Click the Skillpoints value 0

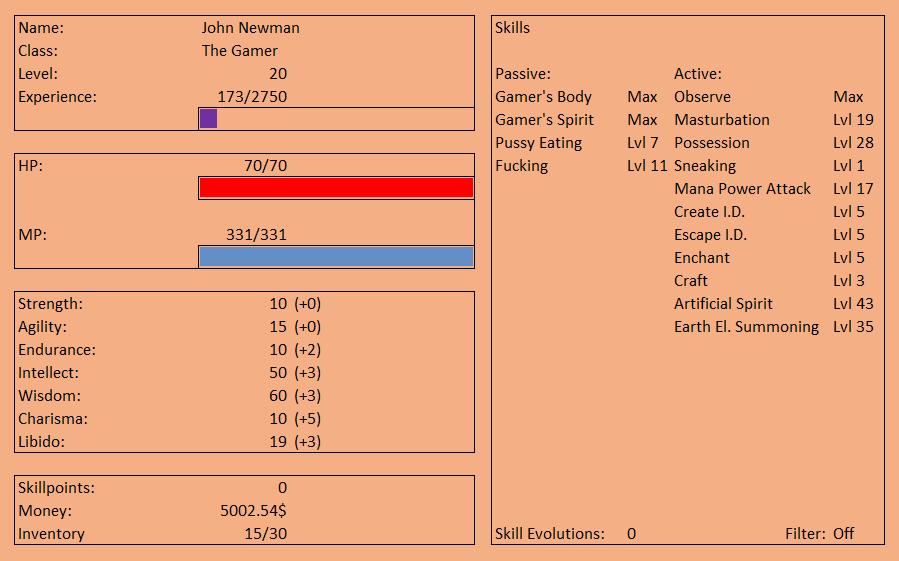tap(282, 488)
